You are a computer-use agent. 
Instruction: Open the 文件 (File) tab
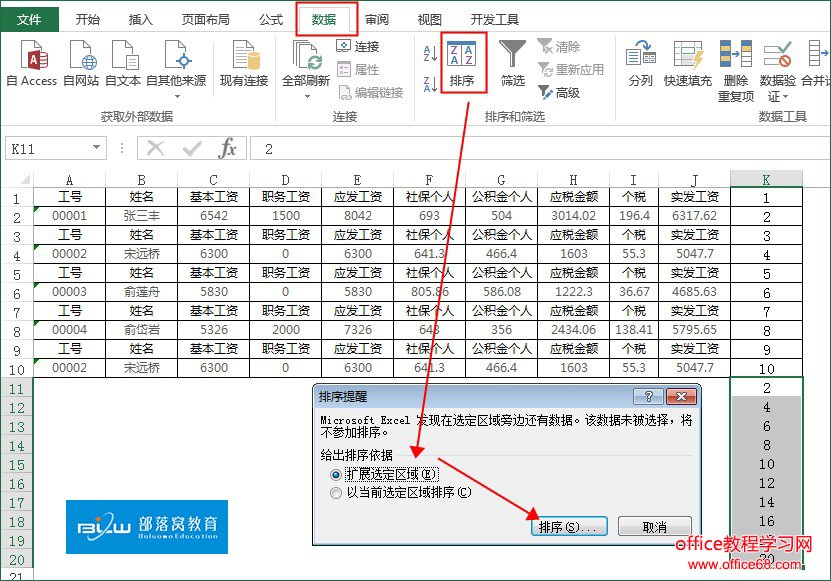pyautogui.click(x=29, y=19)
